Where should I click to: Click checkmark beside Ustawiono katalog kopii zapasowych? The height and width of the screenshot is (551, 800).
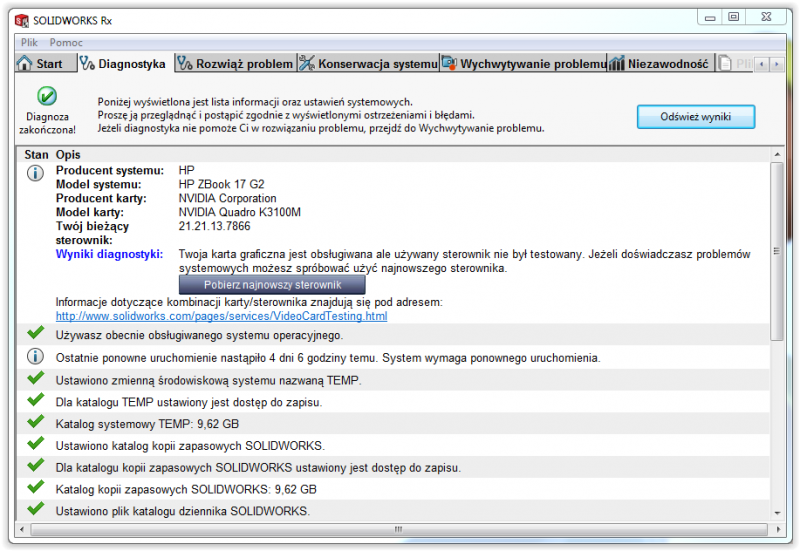click(36, 444)
